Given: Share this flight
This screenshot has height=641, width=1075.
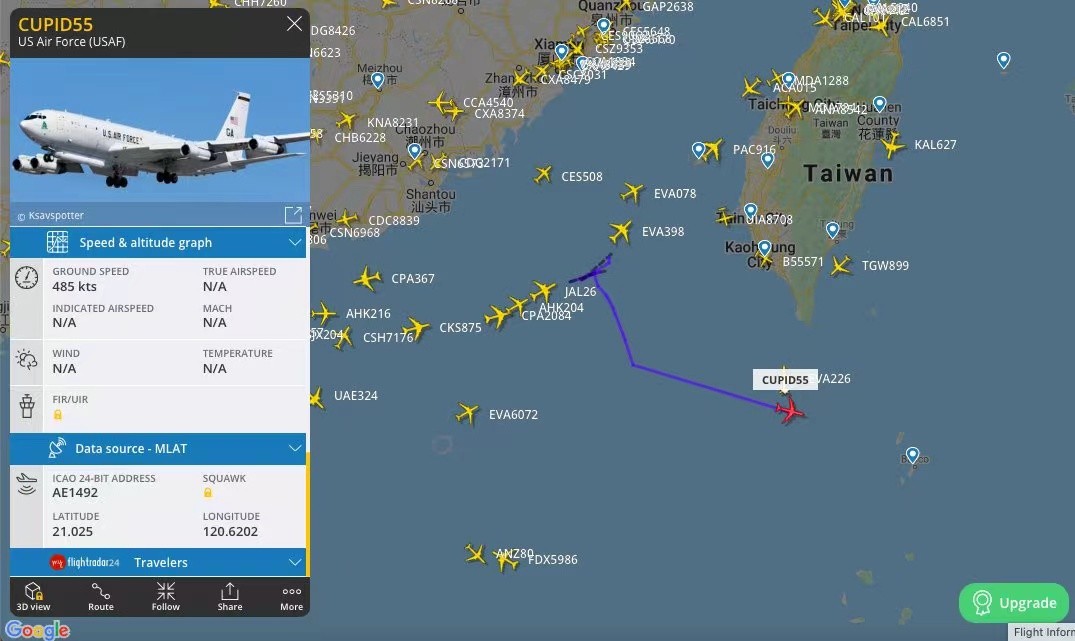Looking at the screenshot, I should click(x=230, y=596).
